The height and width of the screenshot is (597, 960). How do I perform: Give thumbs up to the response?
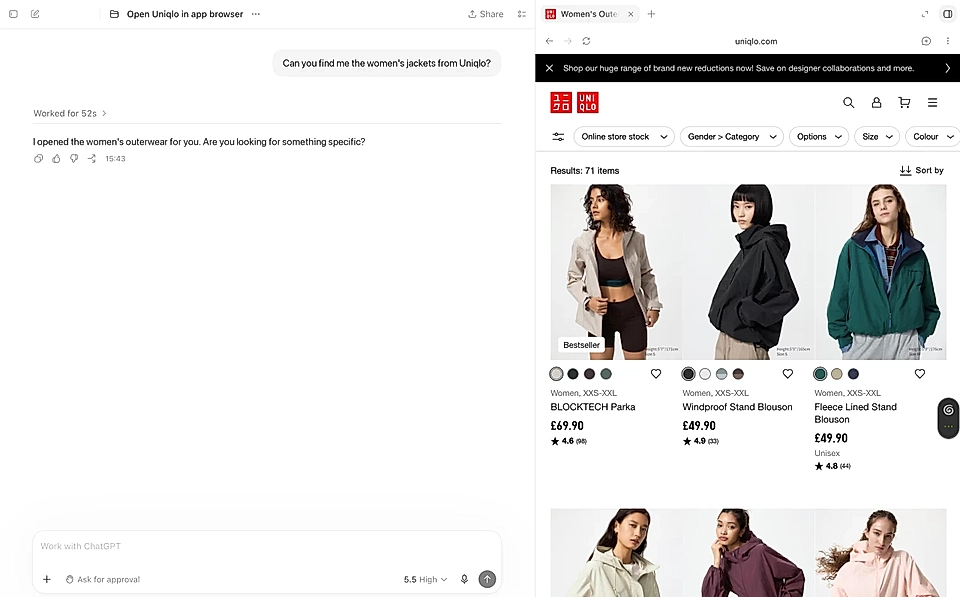pyautogui.click(x=56, y=159)
